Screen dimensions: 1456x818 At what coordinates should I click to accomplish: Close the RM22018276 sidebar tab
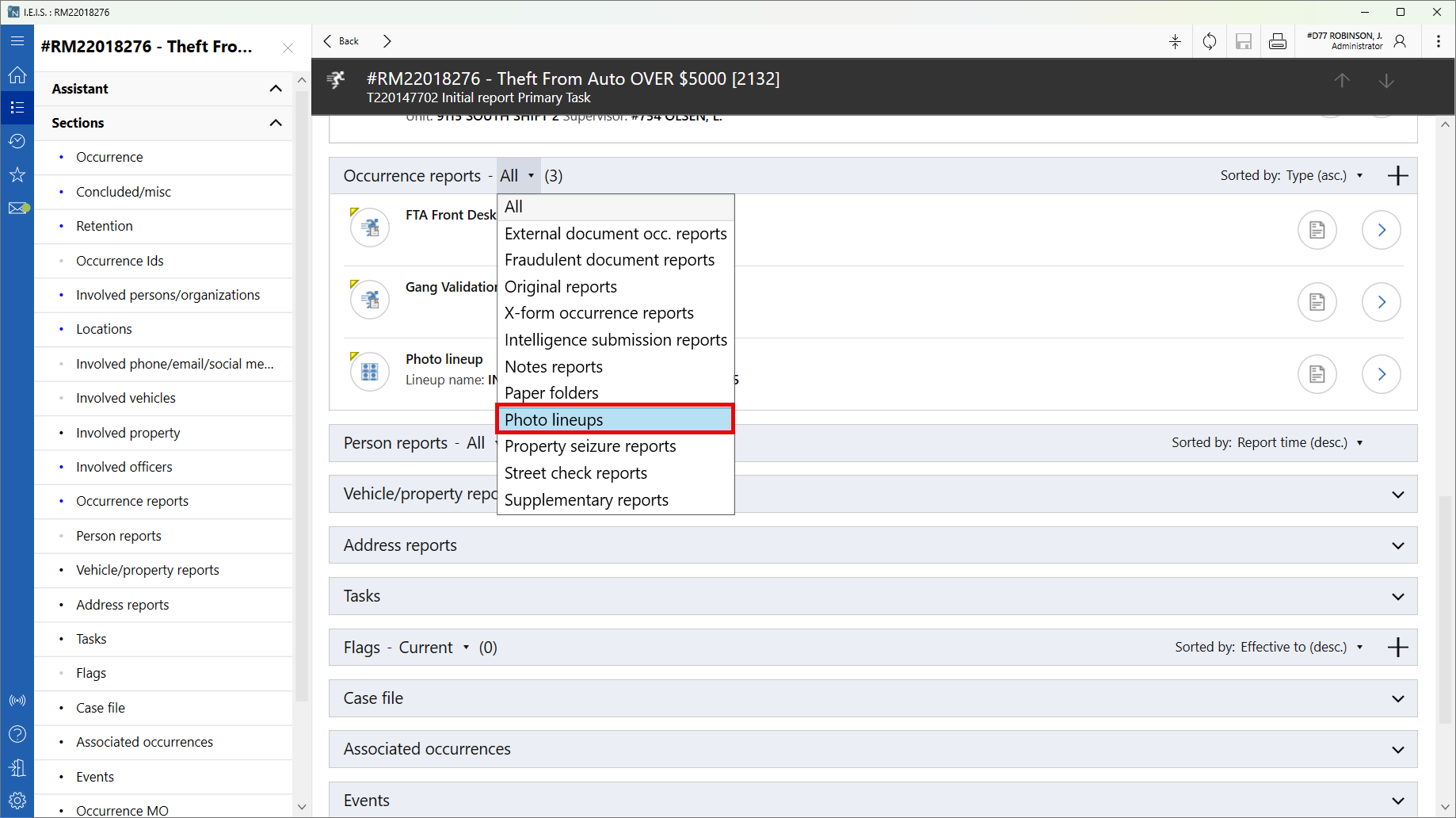click(288, 48)
